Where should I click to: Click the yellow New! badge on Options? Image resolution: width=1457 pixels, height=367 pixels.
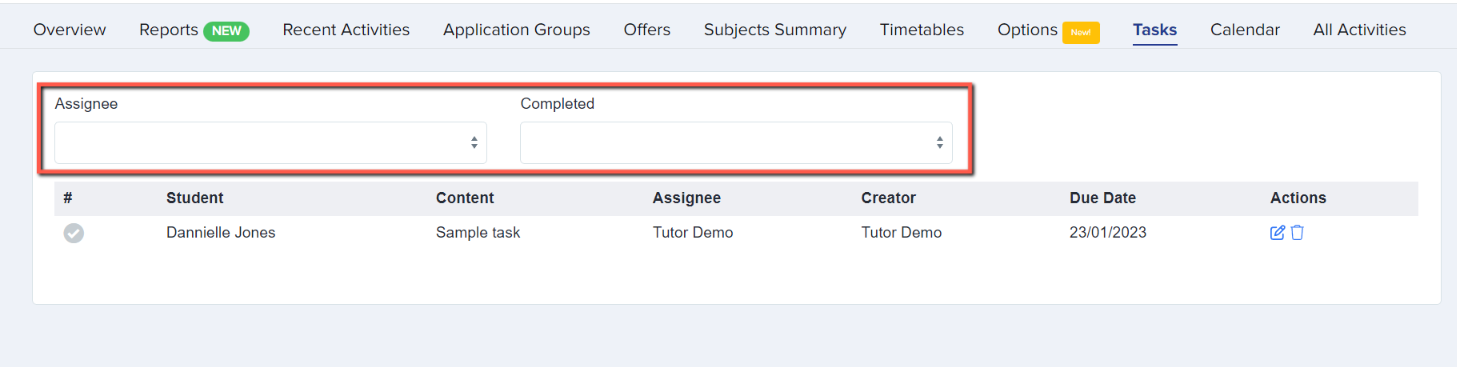(1081, 32)
